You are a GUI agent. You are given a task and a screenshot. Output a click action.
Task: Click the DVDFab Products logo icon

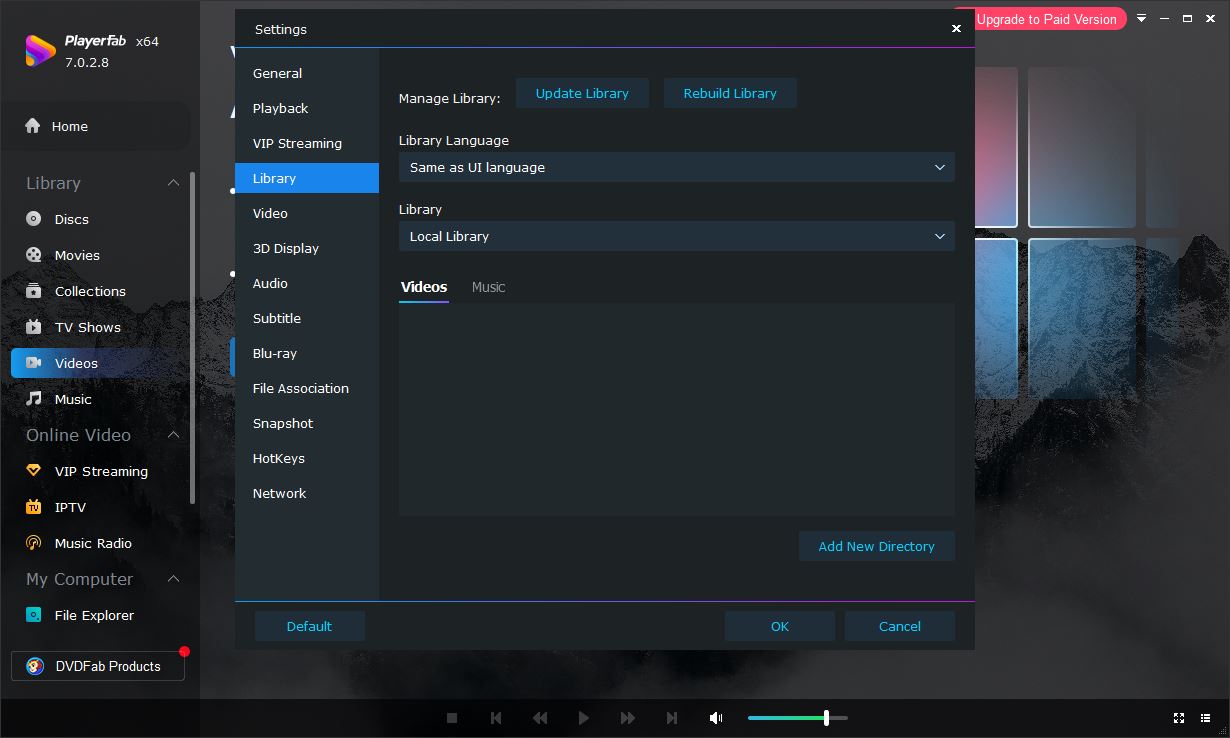pos(35,666)
